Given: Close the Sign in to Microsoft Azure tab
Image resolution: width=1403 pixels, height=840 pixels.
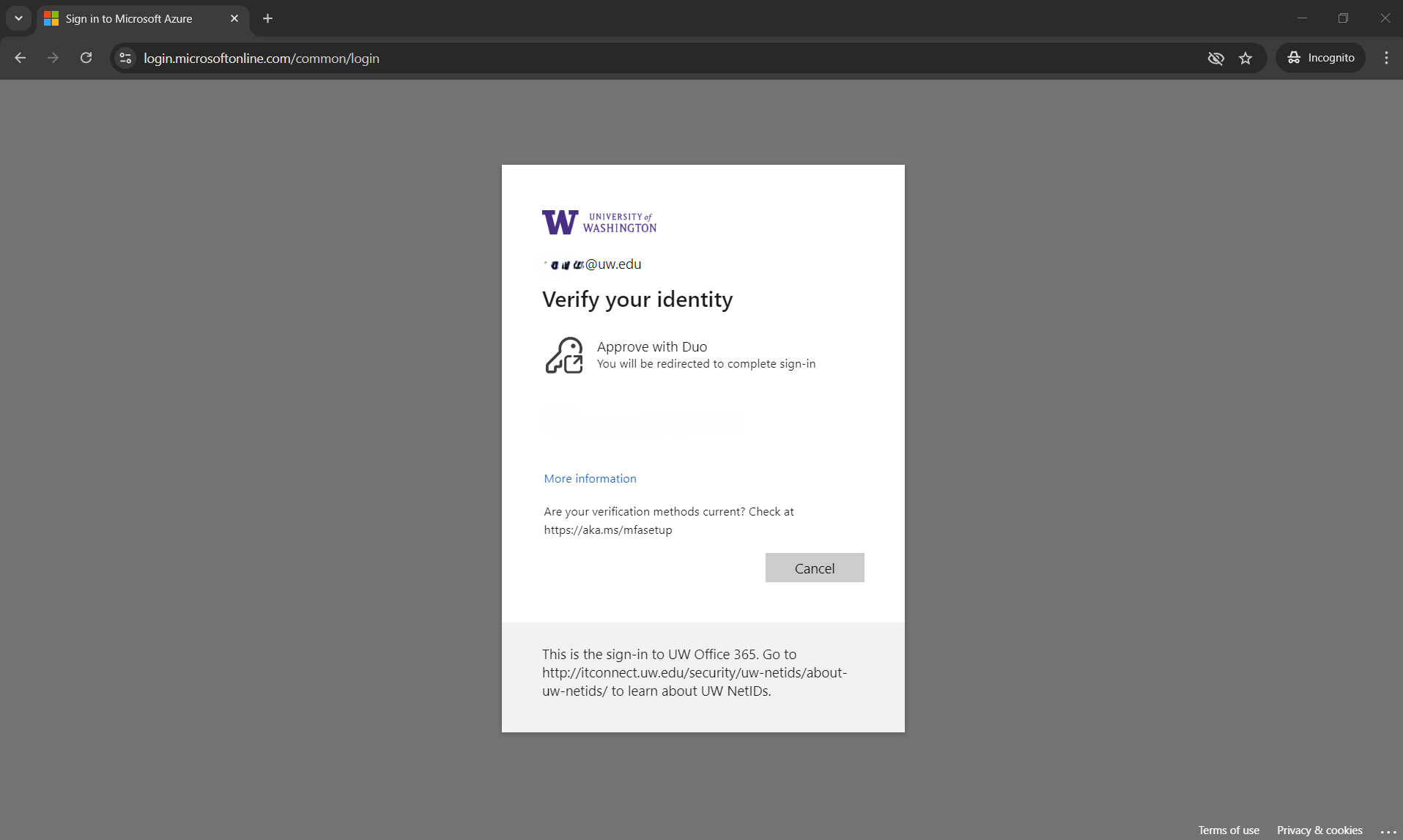Looking at the screenshot, I should tap(234, 18).
